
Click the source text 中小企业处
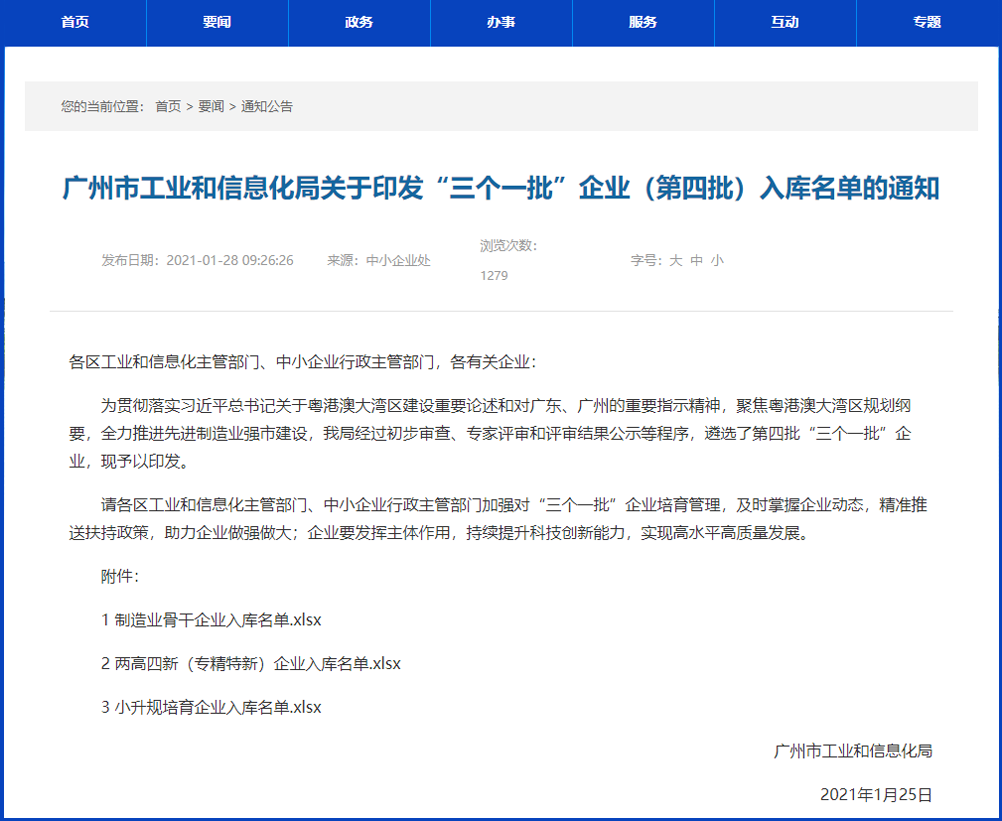pos(398,260)
